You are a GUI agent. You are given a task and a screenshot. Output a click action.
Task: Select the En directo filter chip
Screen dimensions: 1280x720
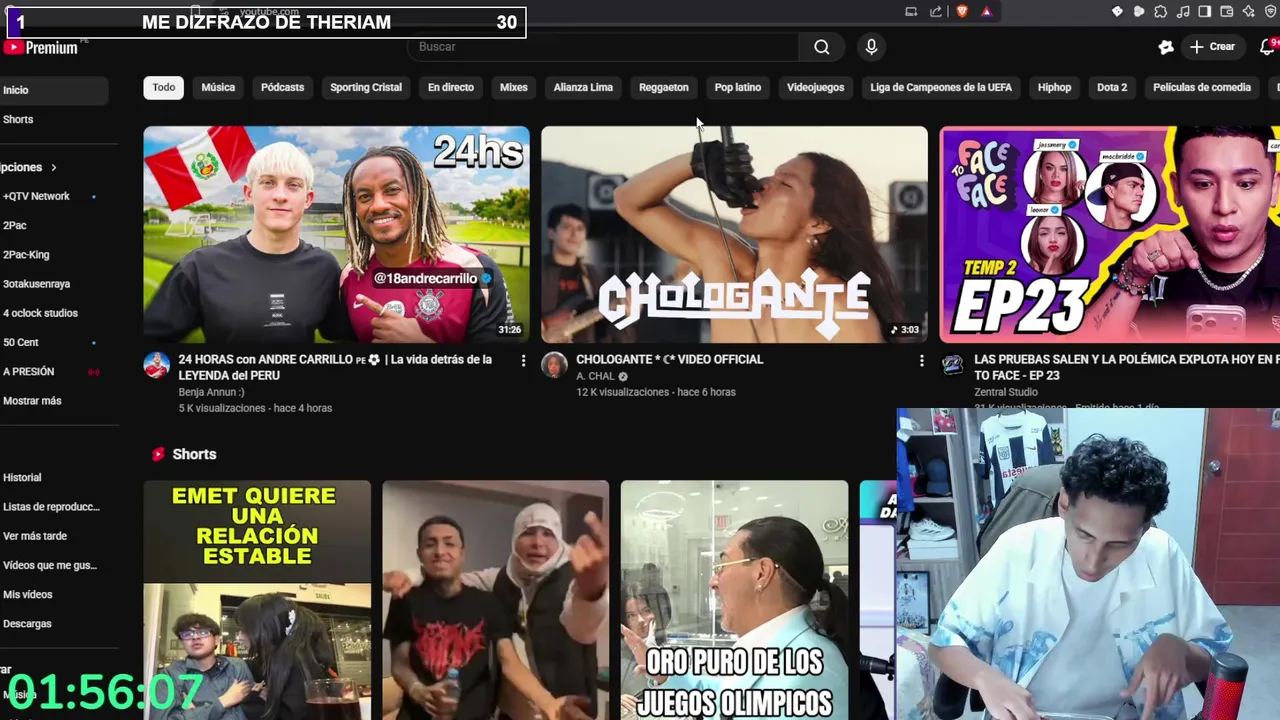coord(451,87)
